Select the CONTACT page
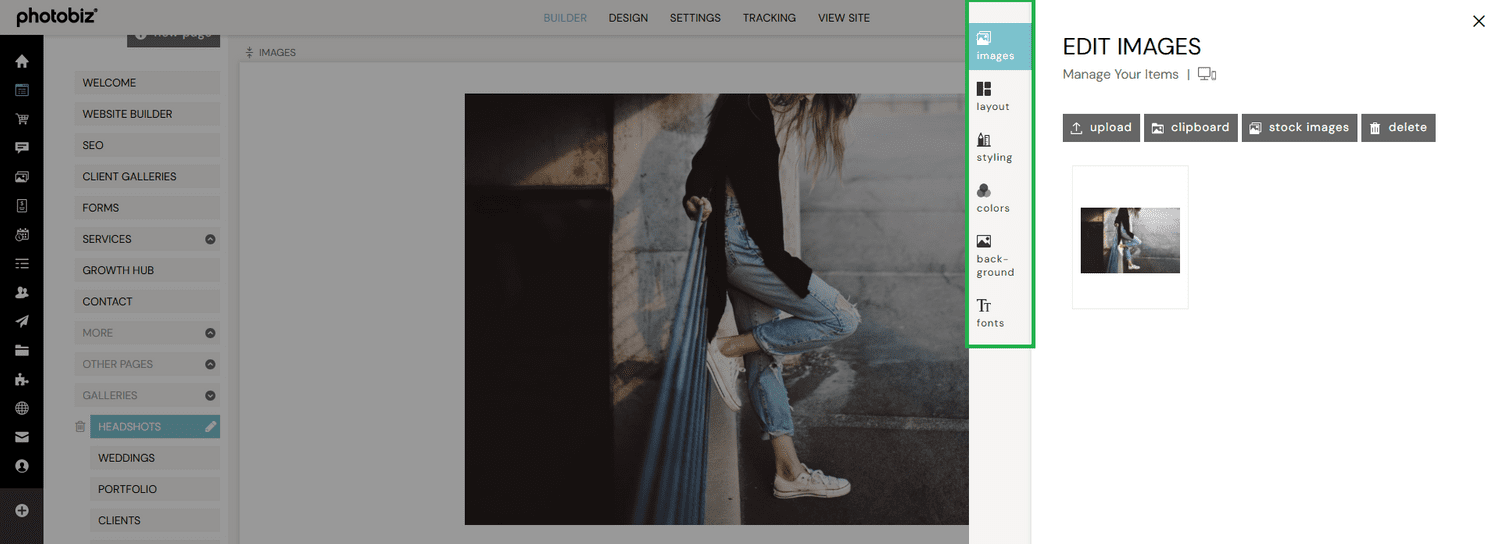Viewport: 1500px width, 544px height. pos(147,301)
